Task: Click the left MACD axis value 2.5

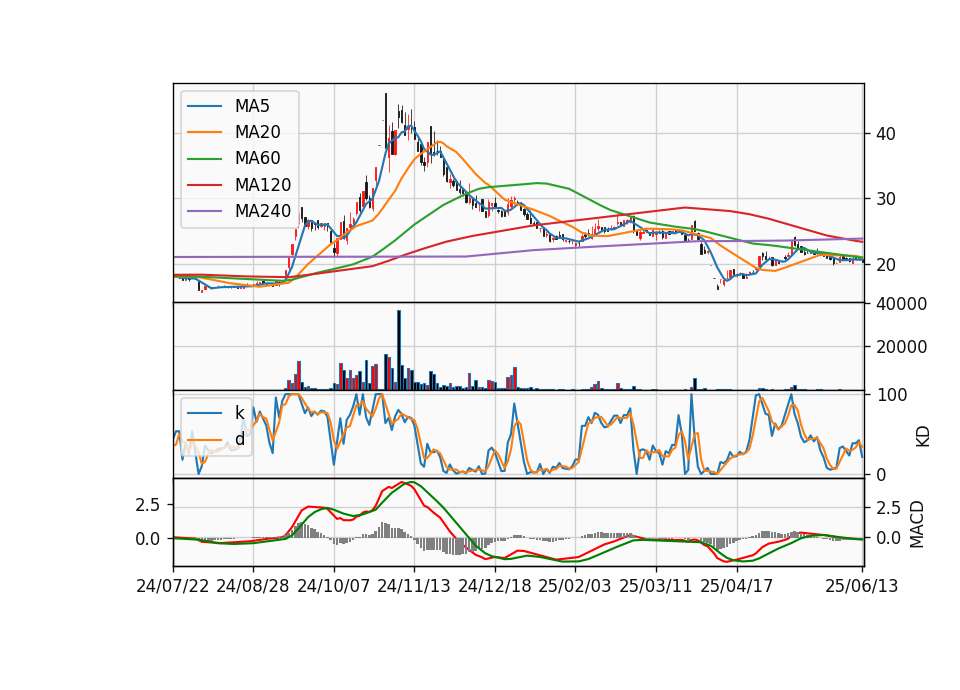Action: [x=148, y=505]
